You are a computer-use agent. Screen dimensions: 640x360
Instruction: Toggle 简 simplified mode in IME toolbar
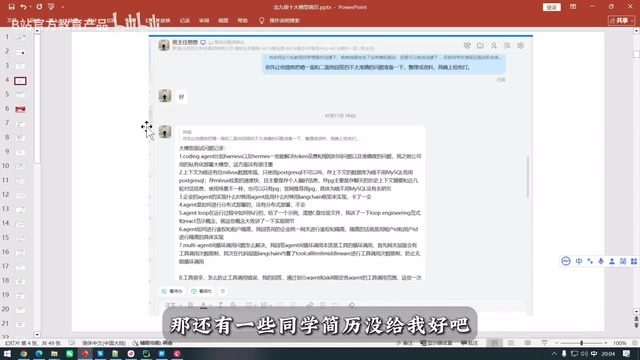(x=623, y=261)
